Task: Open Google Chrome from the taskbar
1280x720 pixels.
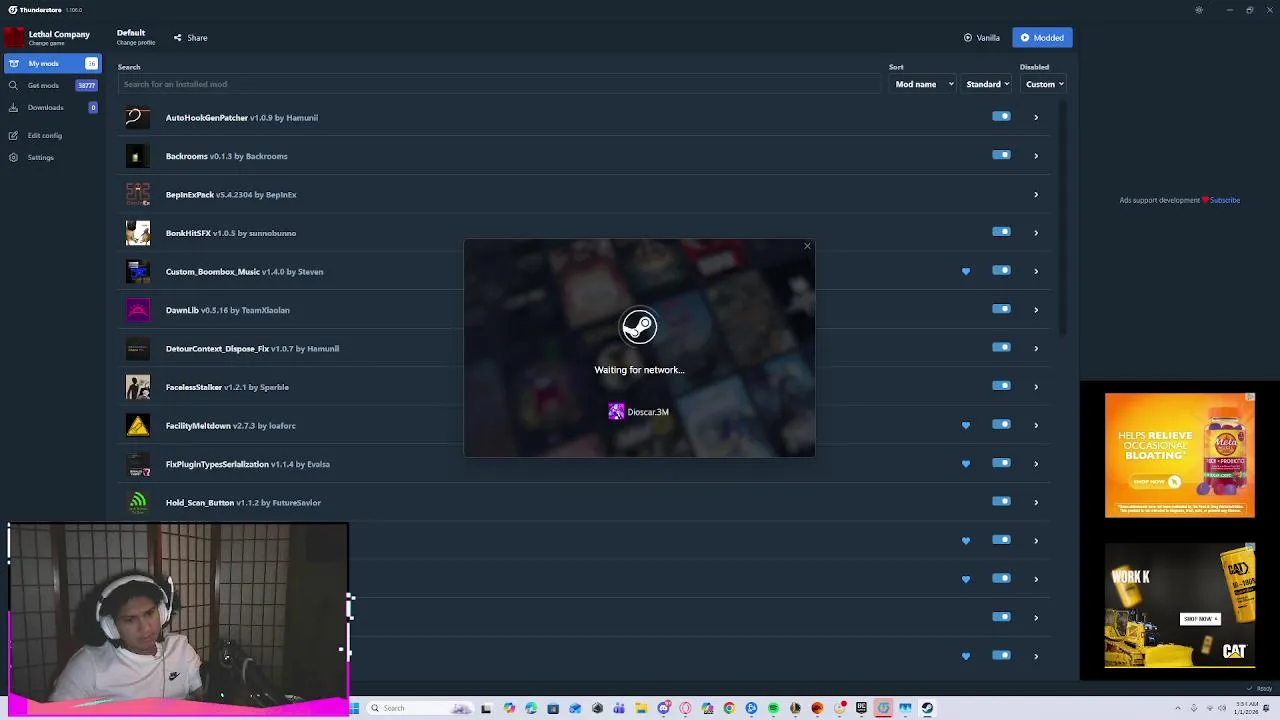Action: [729, 708]
